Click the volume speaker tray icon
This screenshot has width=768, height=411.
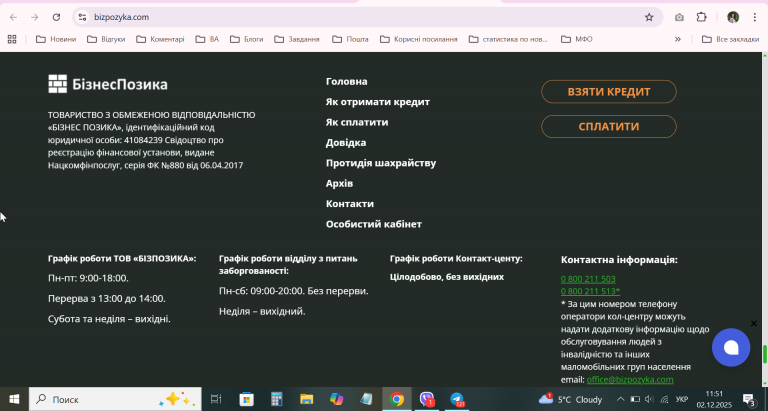pos(649,399)
